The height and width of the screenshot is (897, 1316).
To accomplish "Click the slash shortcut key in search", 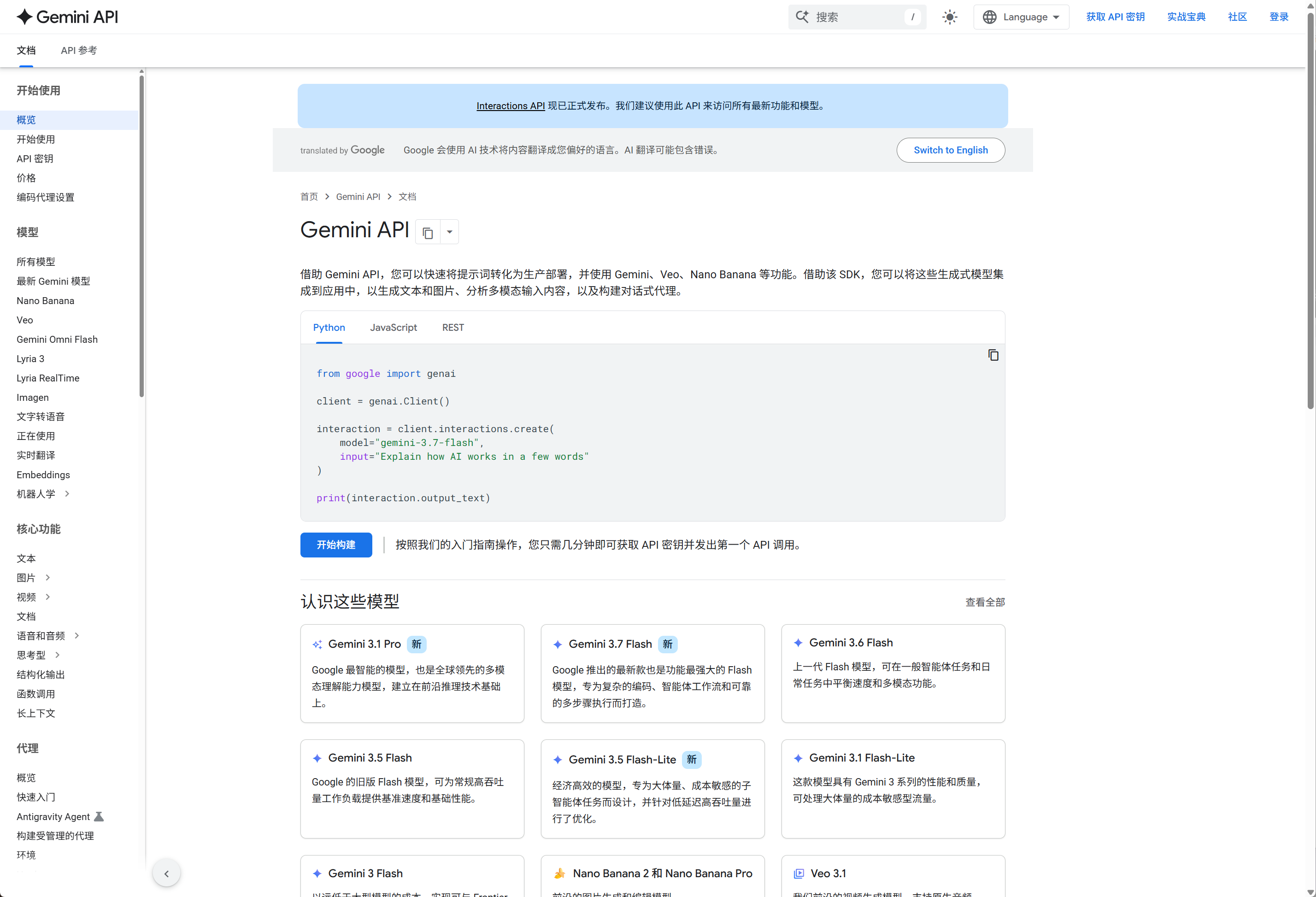I will [x=912, y=17].
